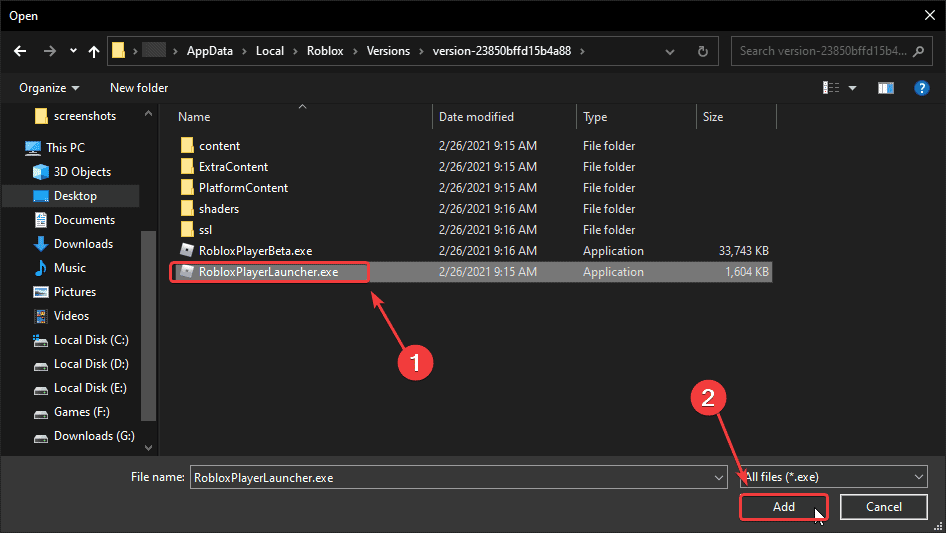This screenshot has height=533, width=946.
Task: Open Games (F:) drive
Action: [x=81, y=412]
